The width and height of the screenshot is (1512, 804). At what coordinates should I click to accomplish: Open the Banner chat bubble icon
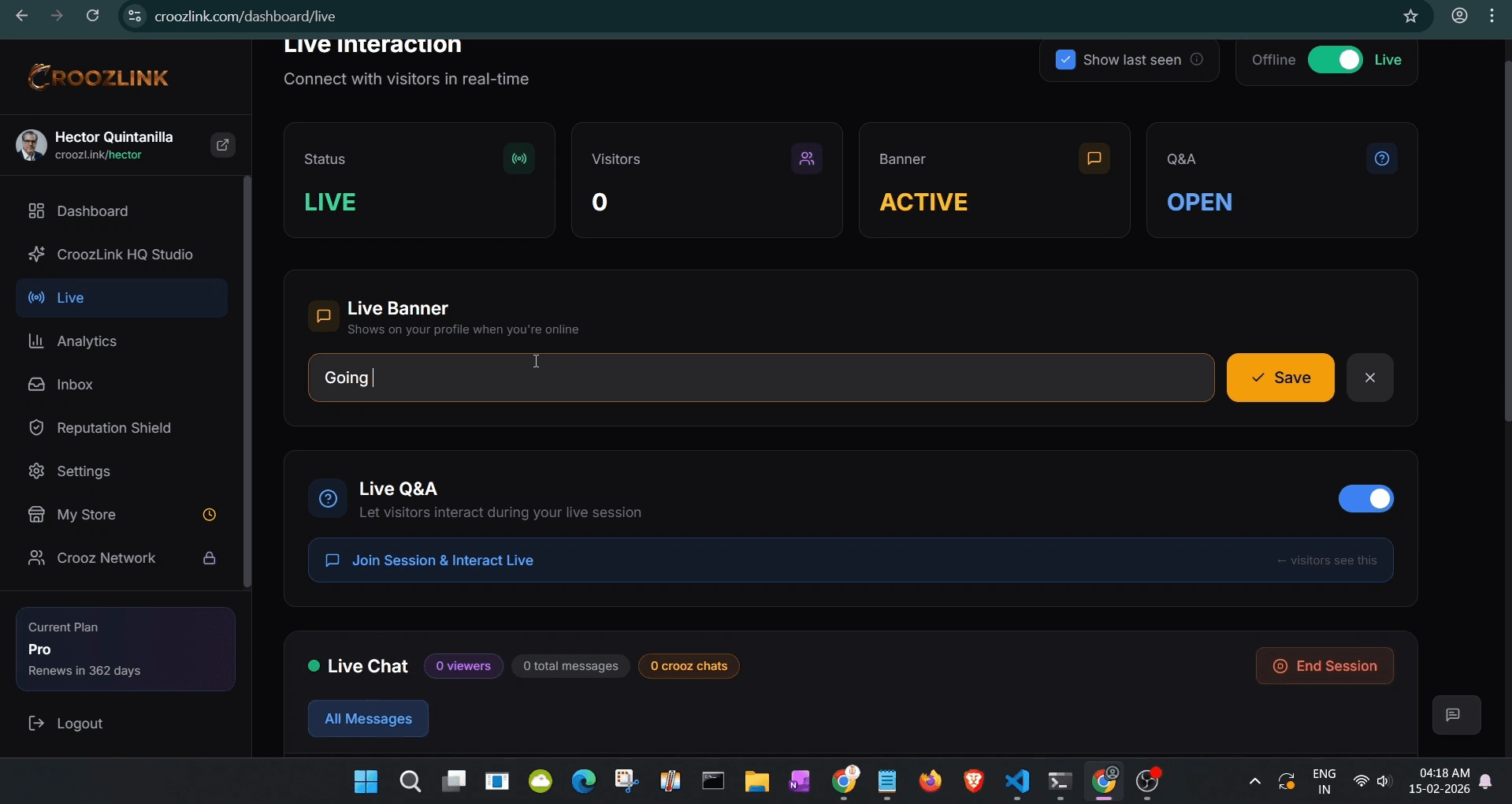coord(1094,158)
